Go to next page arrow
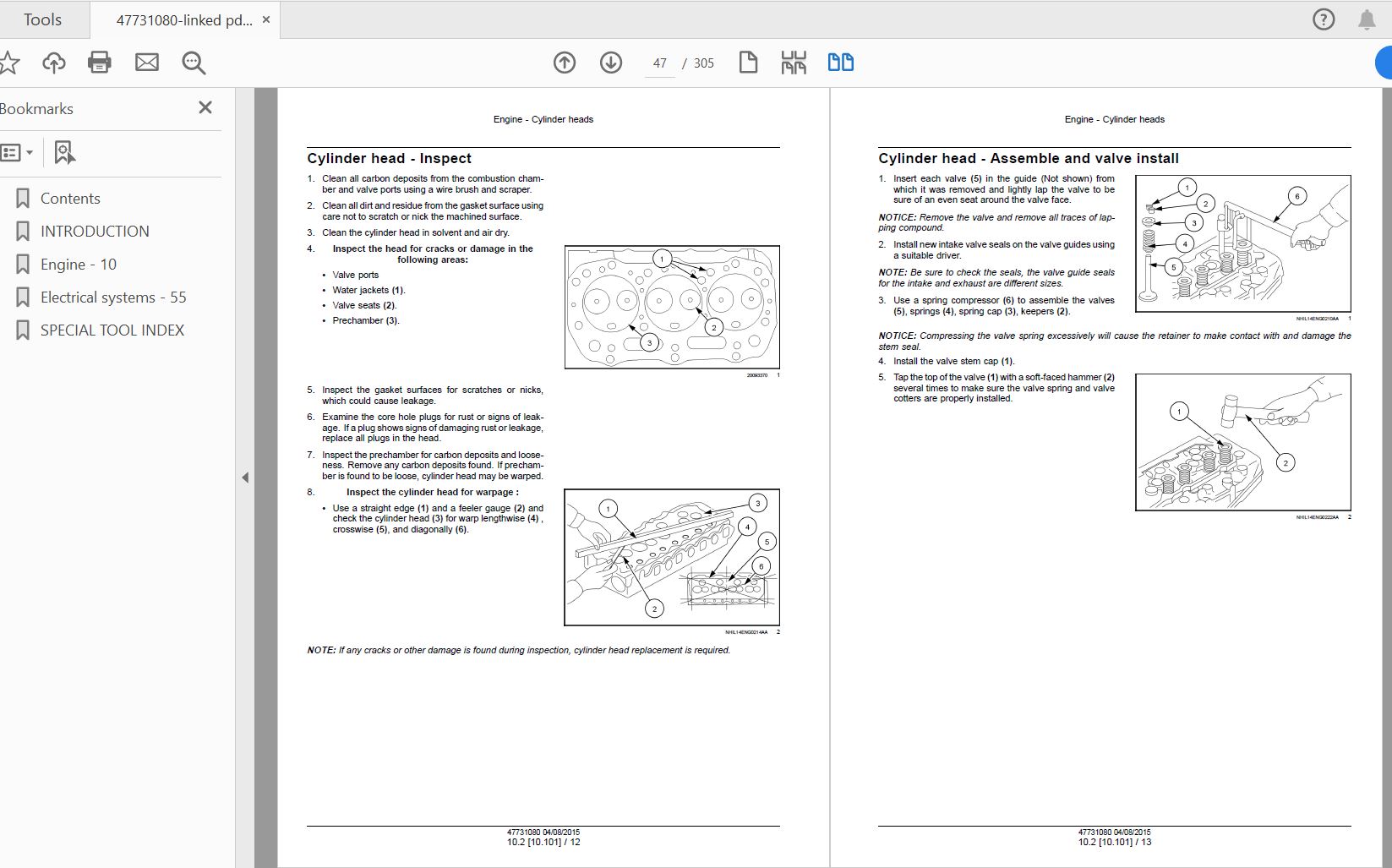 click(x=611, y=63)
